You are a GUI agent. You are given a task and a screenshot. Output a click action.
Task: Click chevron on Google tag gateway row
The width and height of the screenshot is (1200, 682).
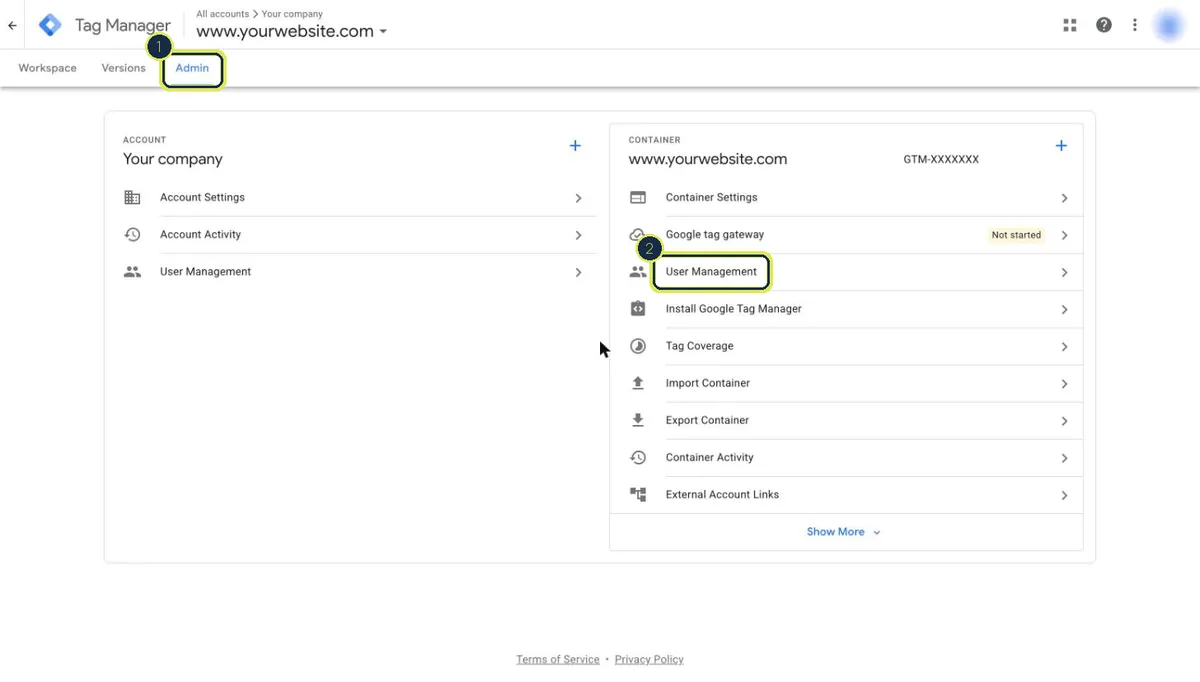pos(1064,235)
